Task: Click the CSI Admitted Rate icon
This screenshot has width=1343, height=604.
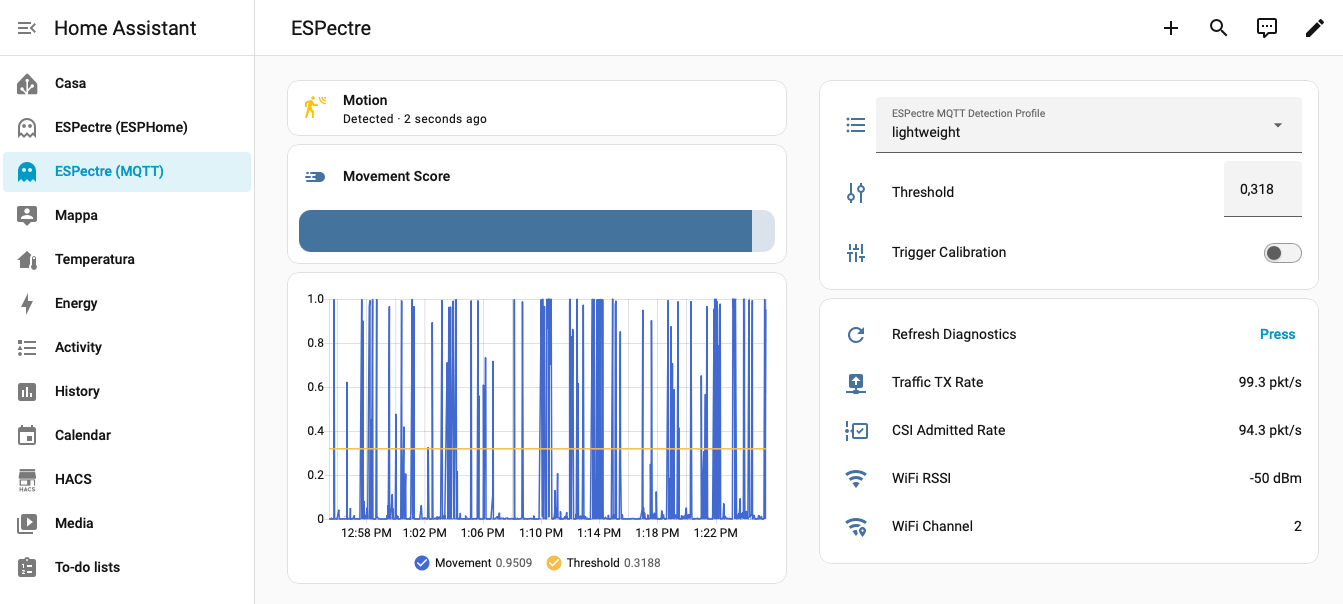Action: click(x=856, y=431)
